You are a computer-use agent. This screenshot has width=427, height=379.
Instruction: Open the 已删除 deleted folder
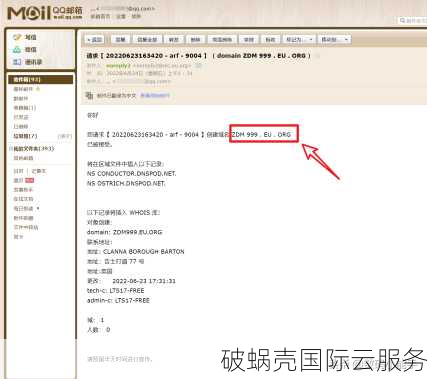21,126
